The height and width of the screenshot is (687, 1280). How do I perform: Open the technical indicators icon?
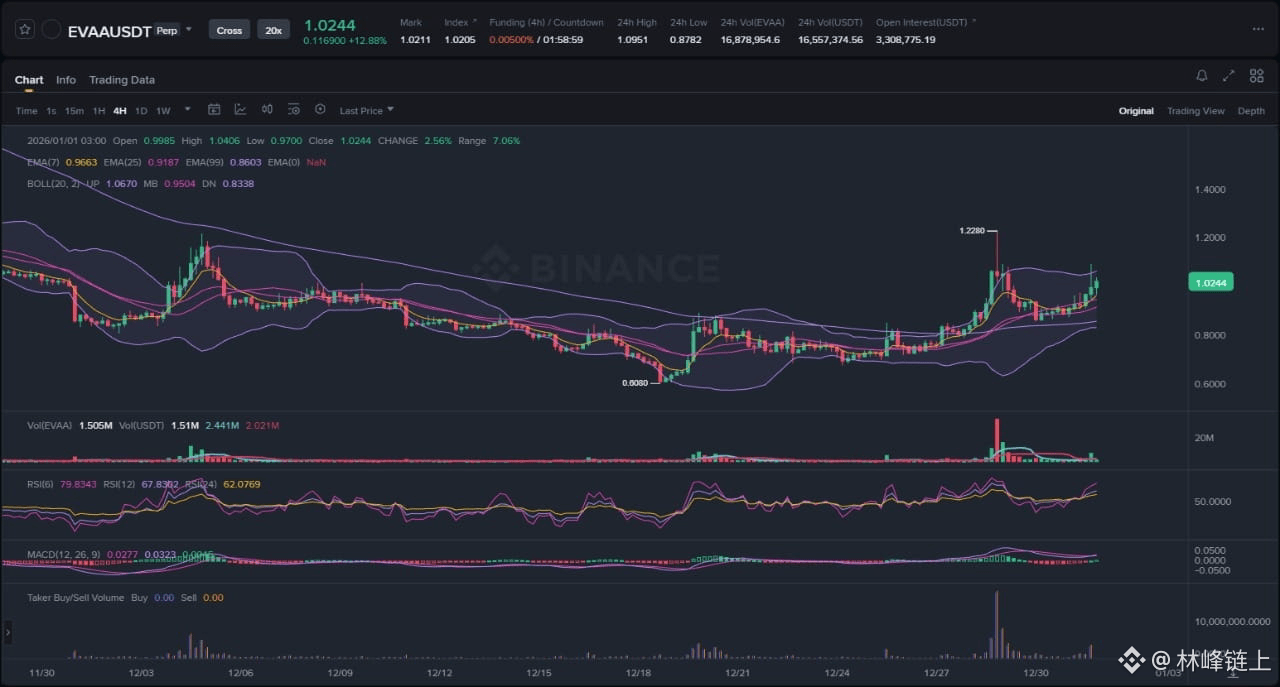241,110
